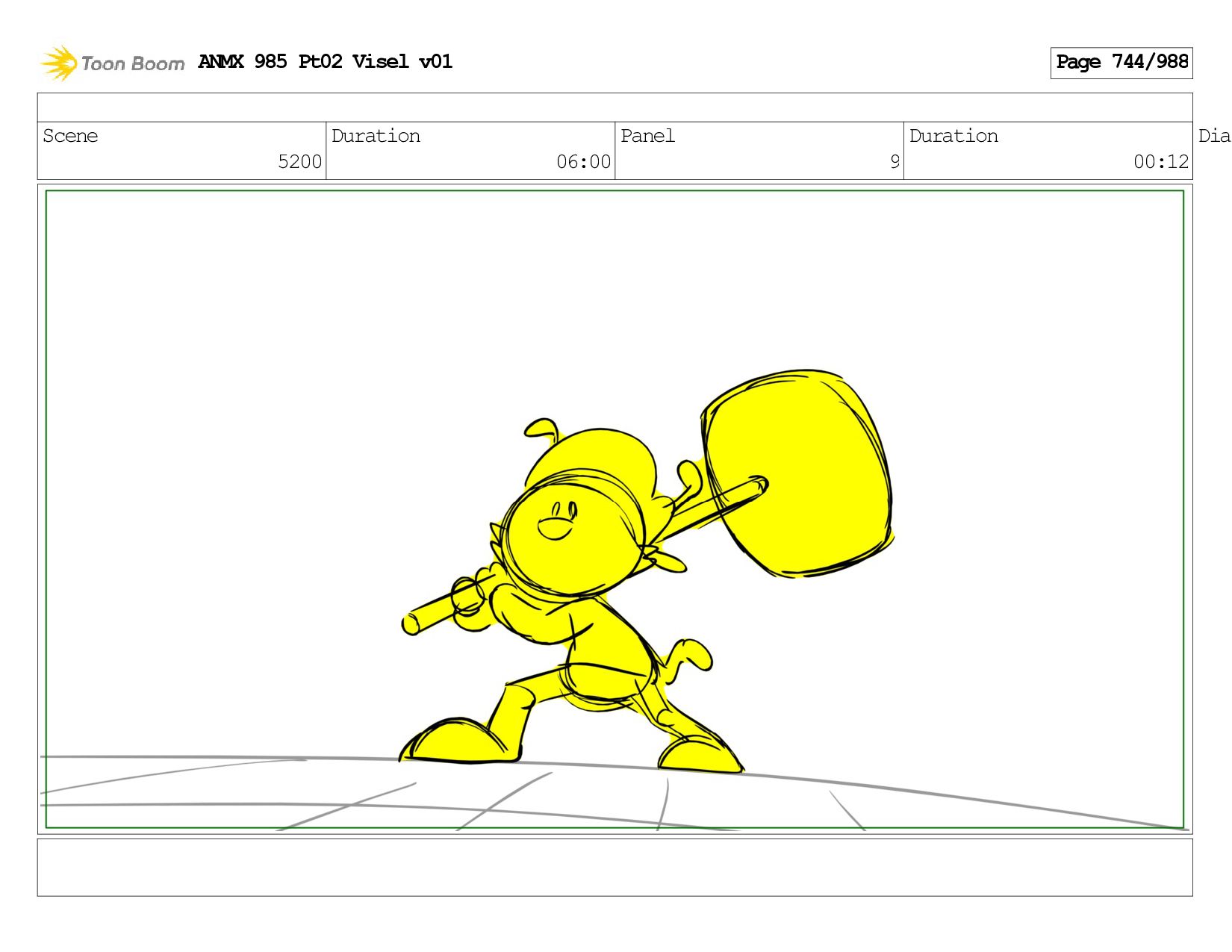Click the Toon Boom logo

point(112,63)
